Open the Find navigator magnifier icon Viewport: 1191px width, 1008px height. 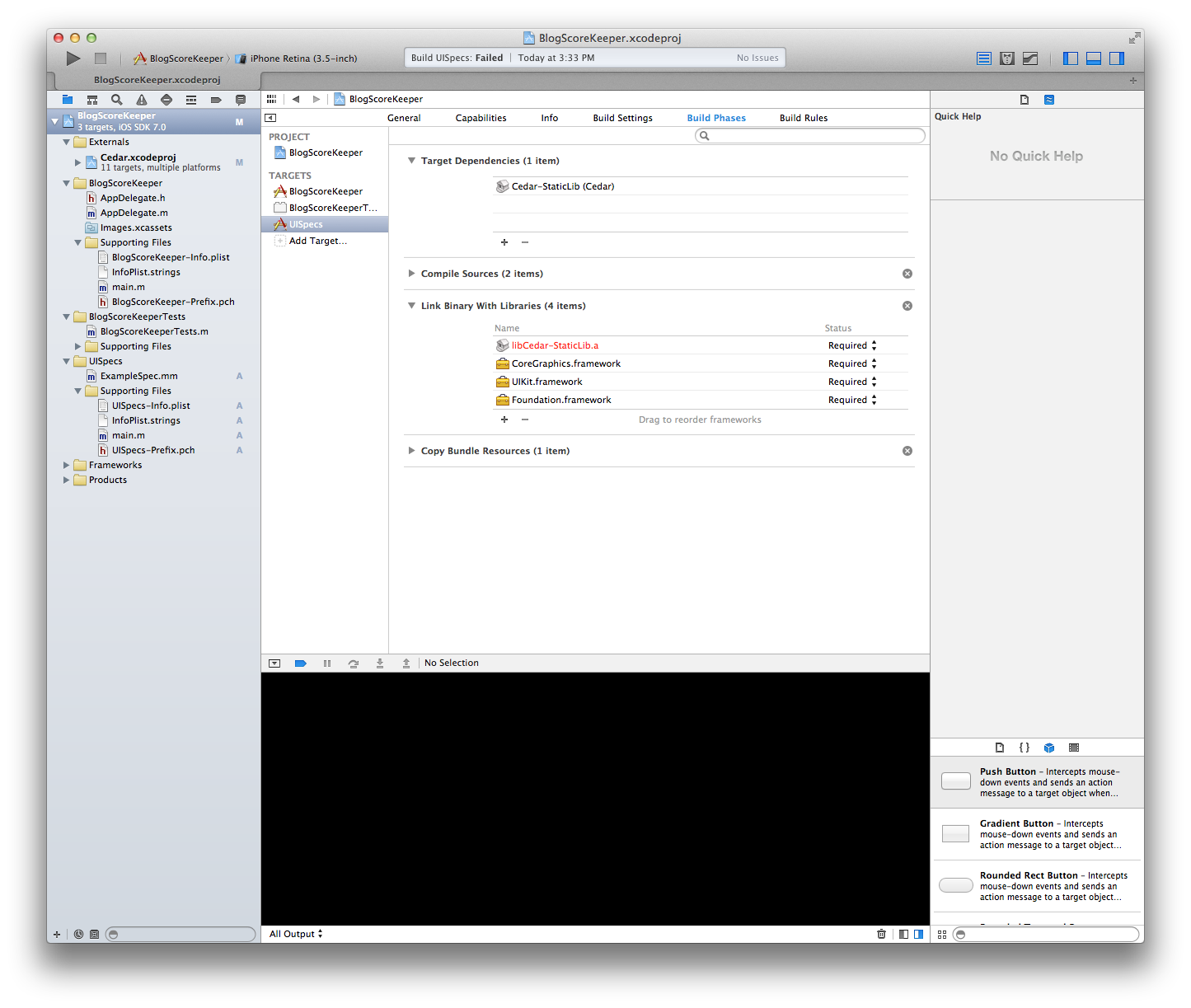click(117, 100)
